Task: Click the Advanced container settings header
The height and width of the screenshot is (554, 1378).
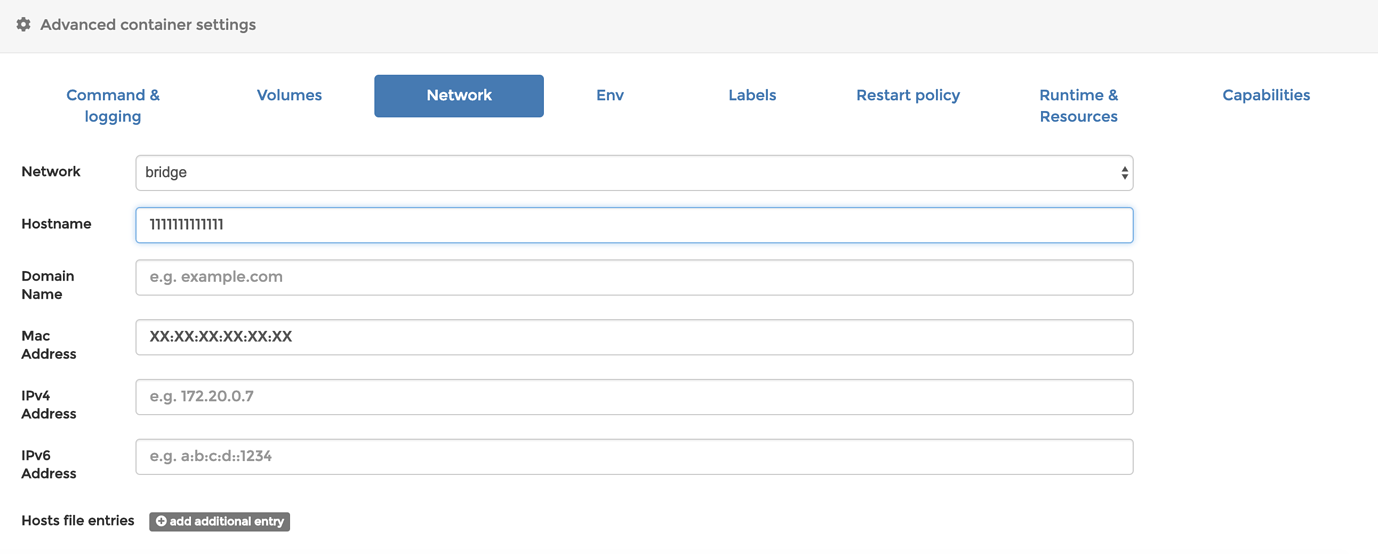Action: pyautogui.click(x=148, y=24)
